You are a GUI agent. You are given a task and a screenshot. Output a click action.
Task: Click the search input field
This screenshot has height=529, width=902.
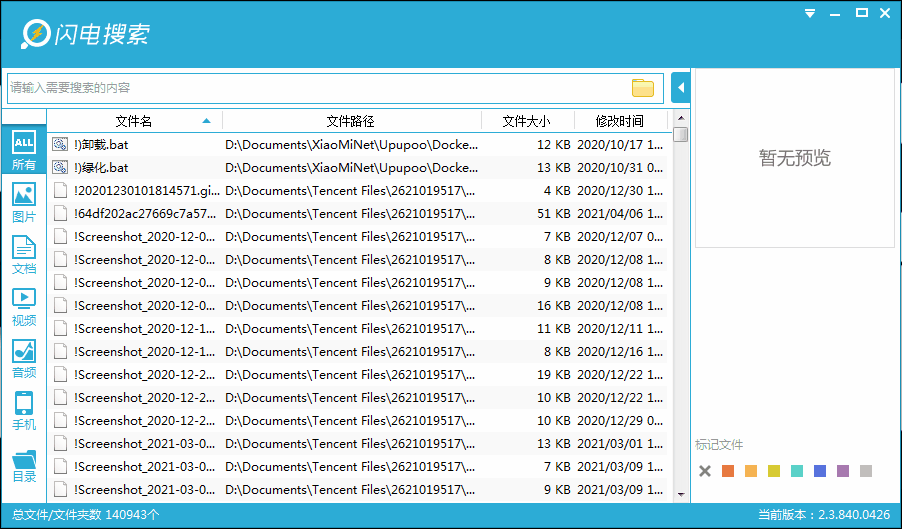pos(319,88)
